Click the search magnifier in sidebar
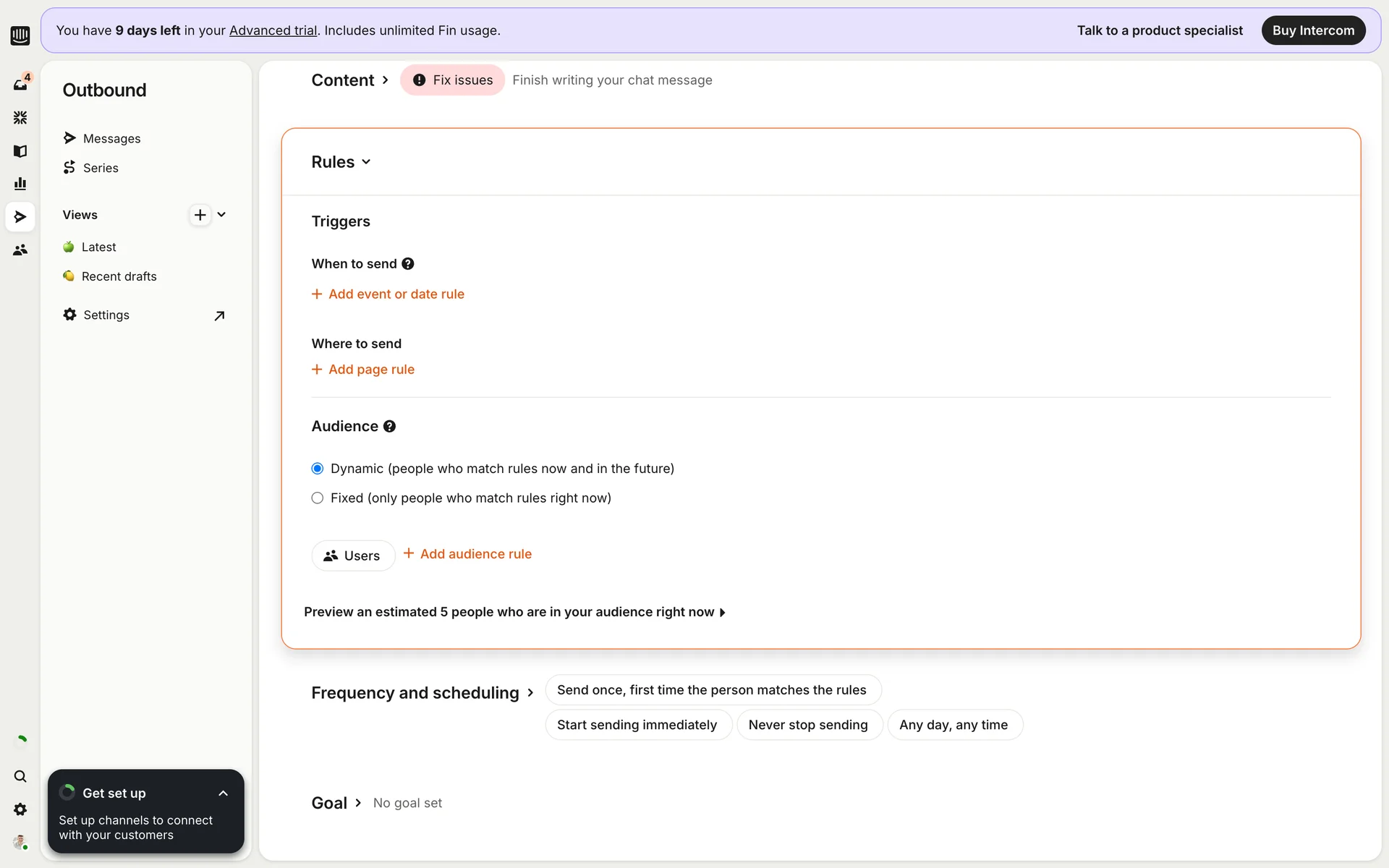The width and height of the screenshot is (1389, 868). click(20, 776)
